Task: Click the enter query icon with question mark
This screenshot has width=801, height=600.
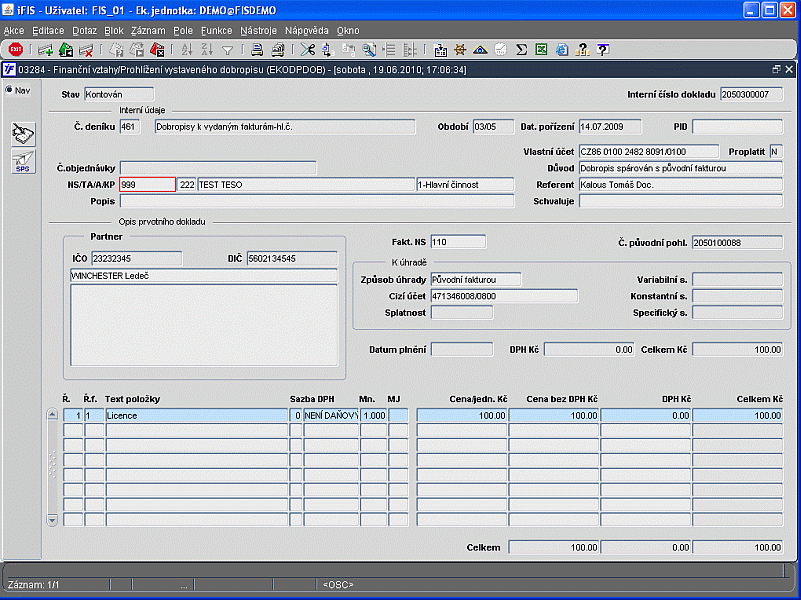Action: click(116, 50)
